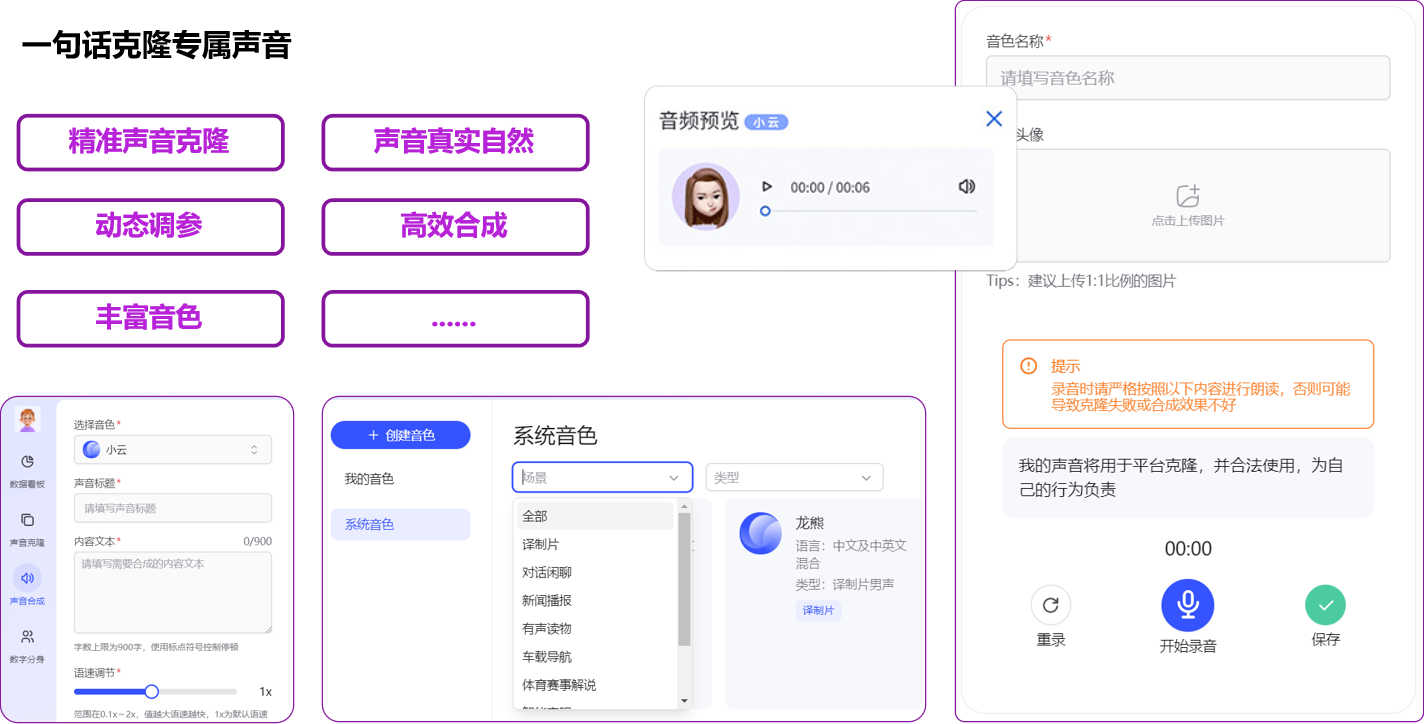Click the start recording microphone button

click(x=1187, y=605)
